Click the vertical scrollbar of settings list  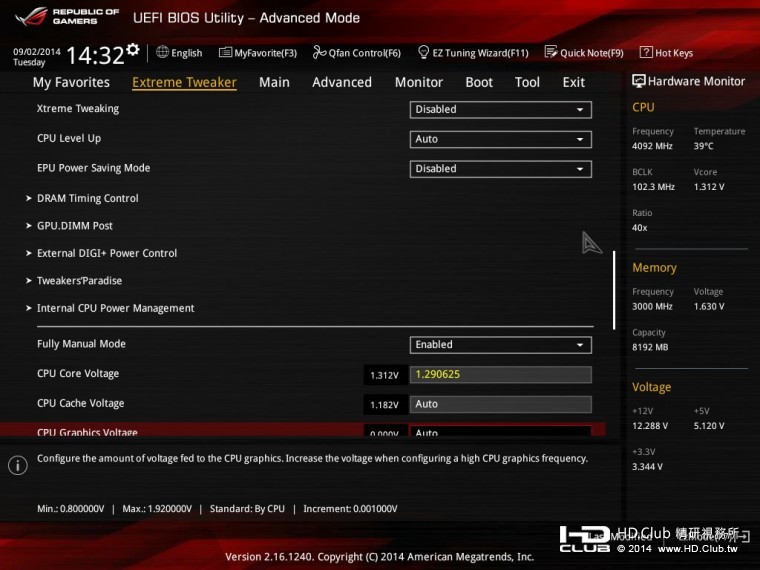click(614, 290)
